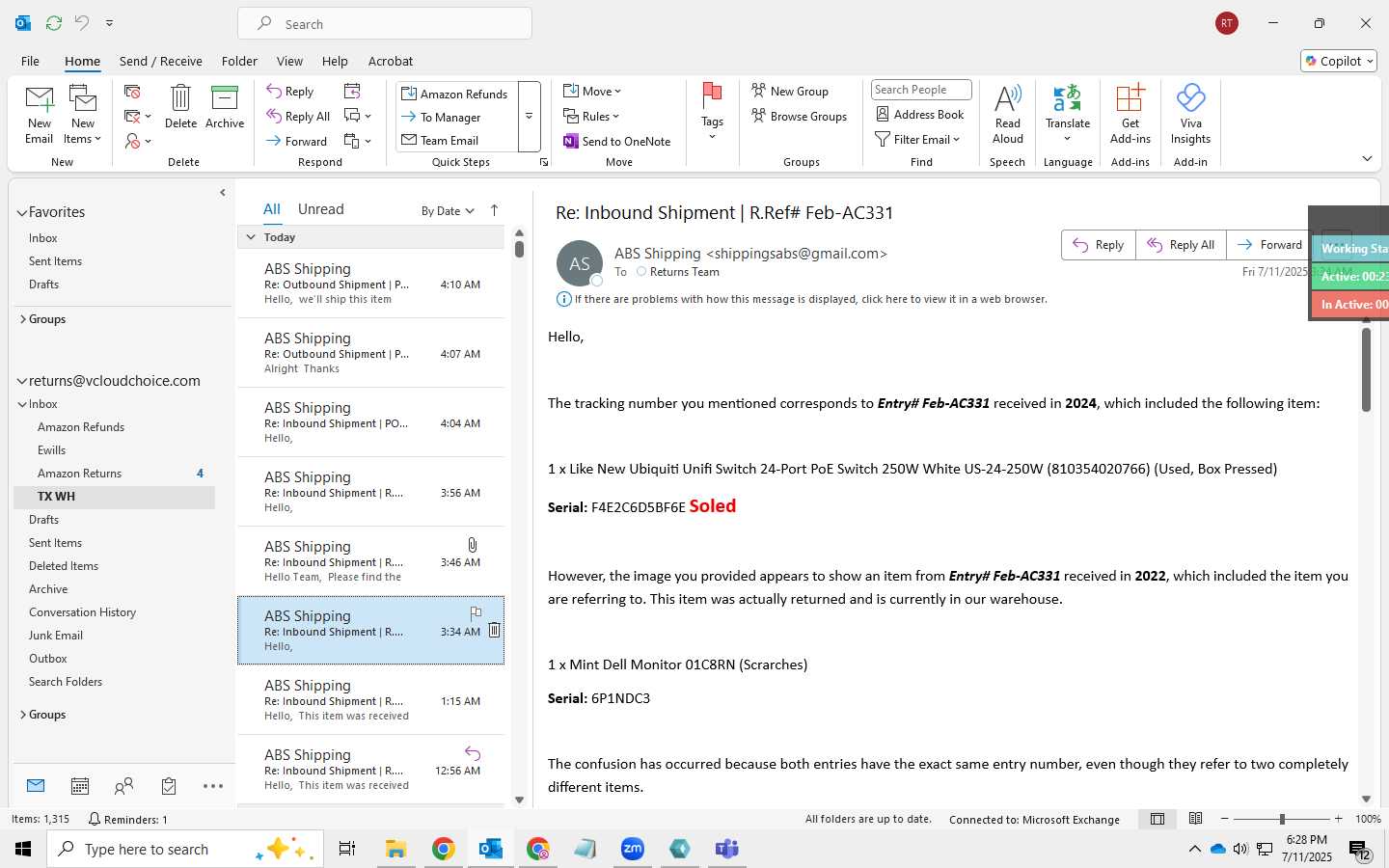The width and height of the screenshot is (1389, 868).
Task: Apply the Team Email quick step
Action: pyautogui.click(x=455, y=140)
